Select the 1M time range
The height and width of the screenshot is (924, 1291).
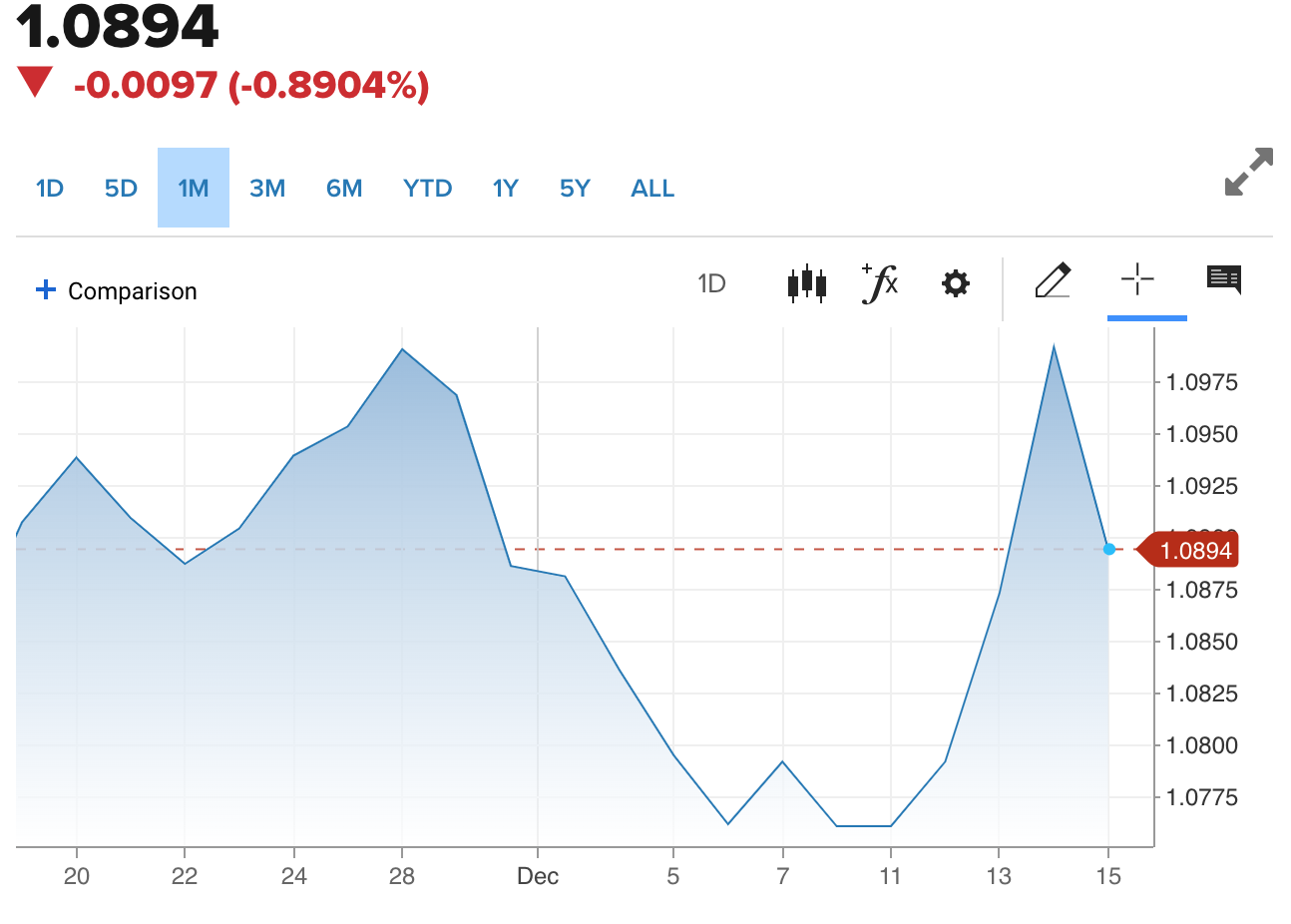tap(193, 189)
